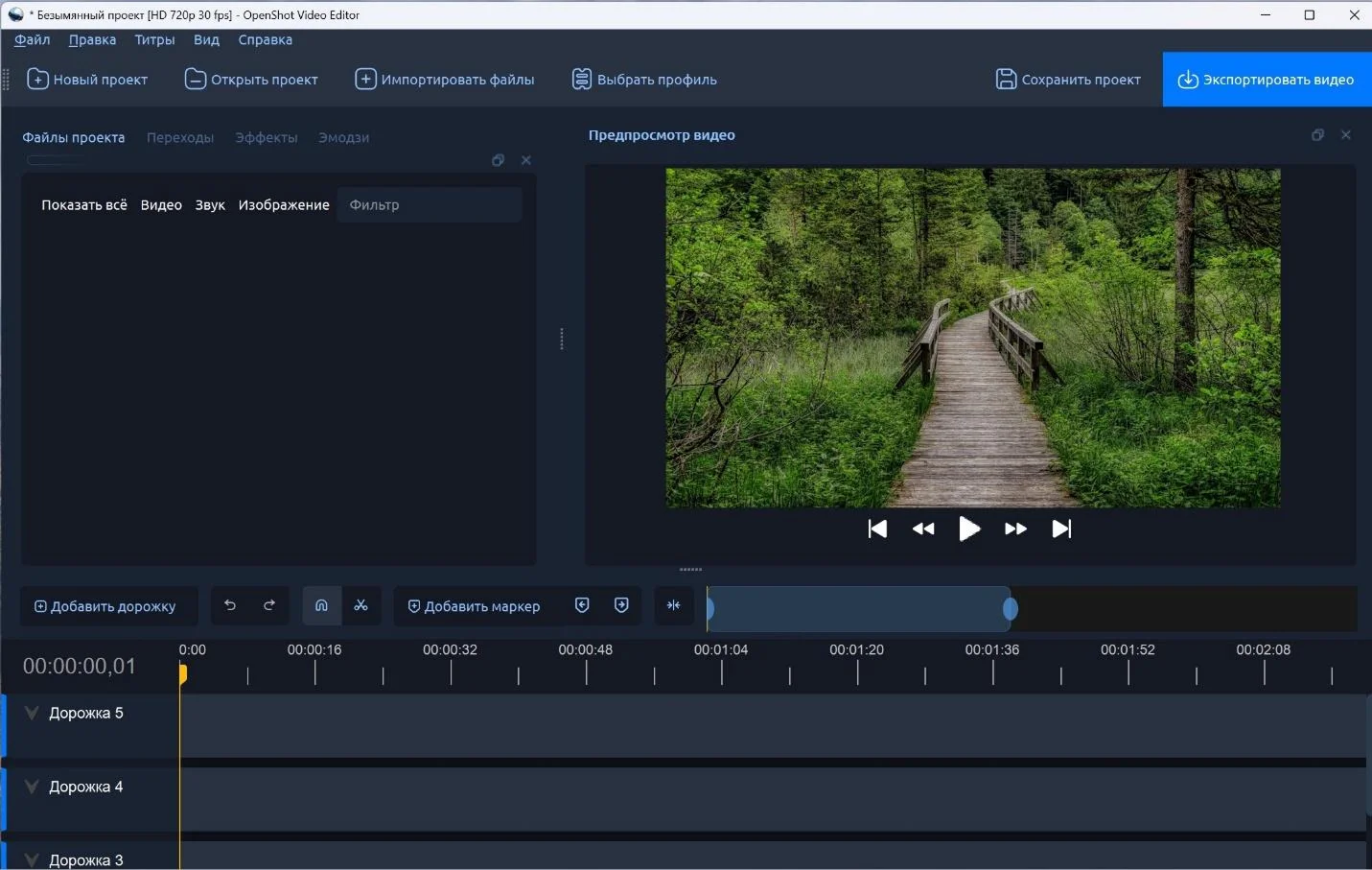The height and width of the screenshot is (870, 1372).
Task: Toggle the razor scissors tool
Action: 360,605
